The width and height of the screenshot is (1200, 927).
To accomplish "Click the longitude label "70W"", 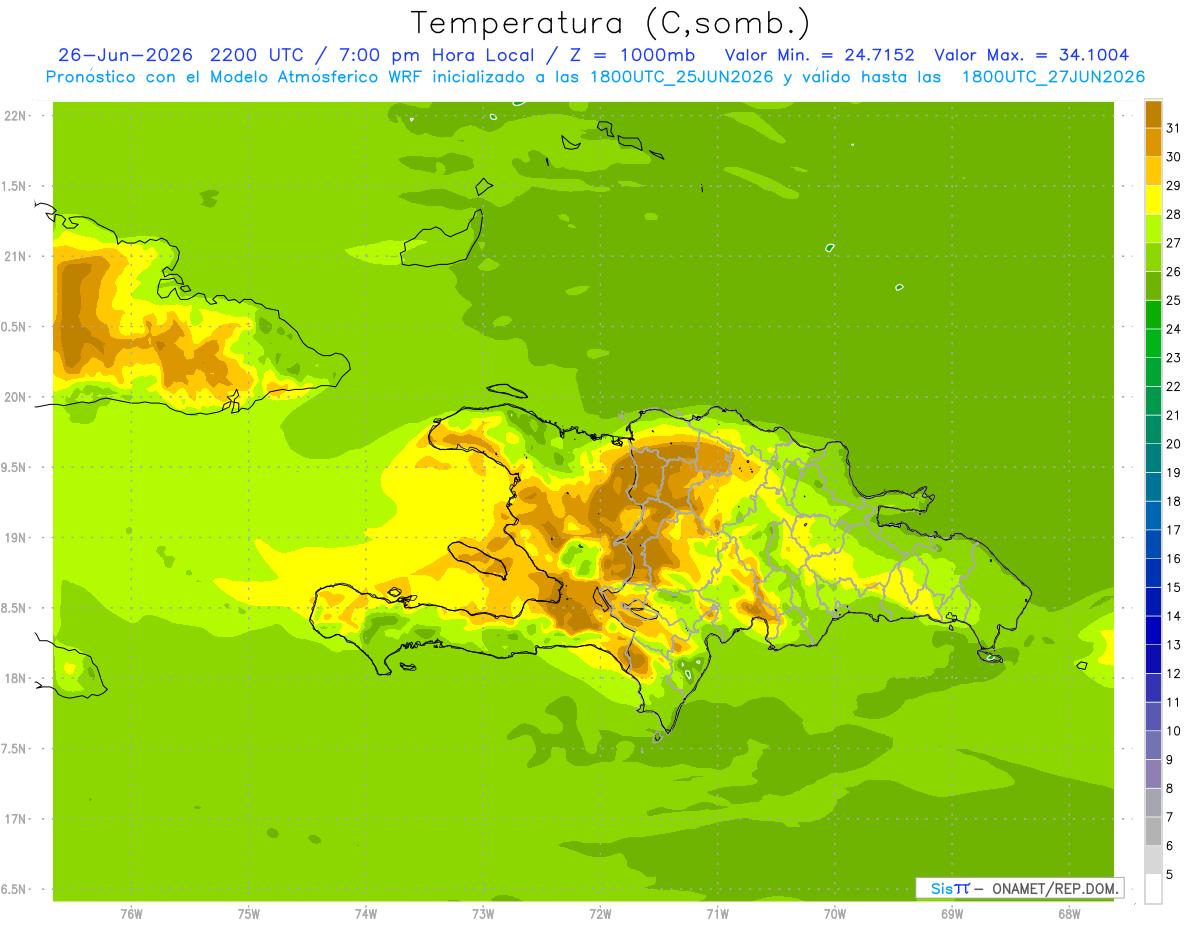I will (835, 914).
